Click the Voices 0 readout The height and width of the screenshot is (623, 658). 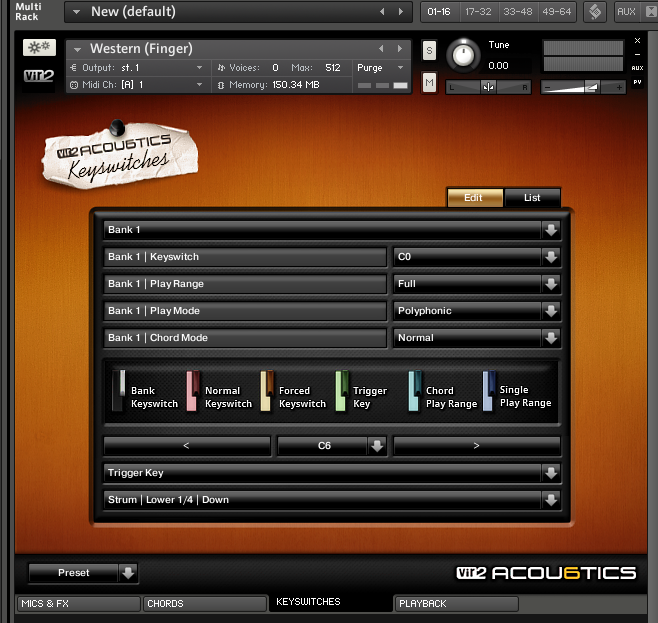[x=275, y=68]
